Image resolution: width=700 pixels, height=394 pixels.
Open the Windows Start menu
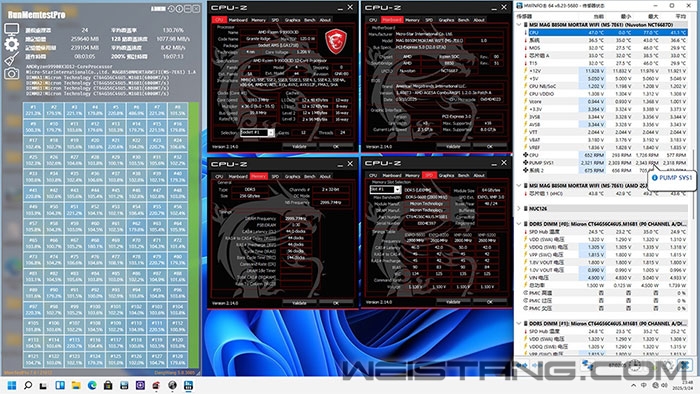coord(12,385)
